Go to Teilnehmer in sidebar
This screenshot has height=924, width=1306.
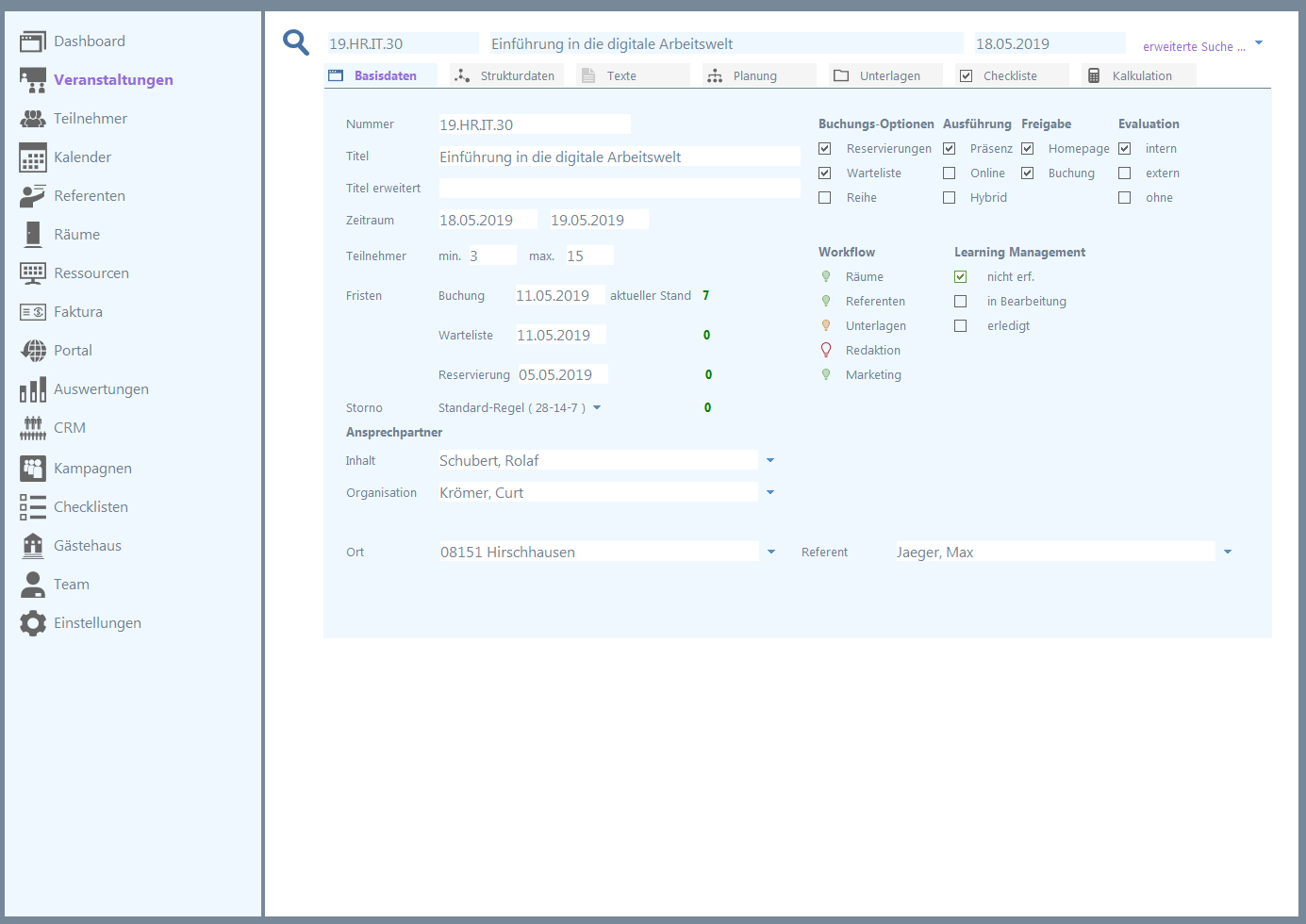91,119
